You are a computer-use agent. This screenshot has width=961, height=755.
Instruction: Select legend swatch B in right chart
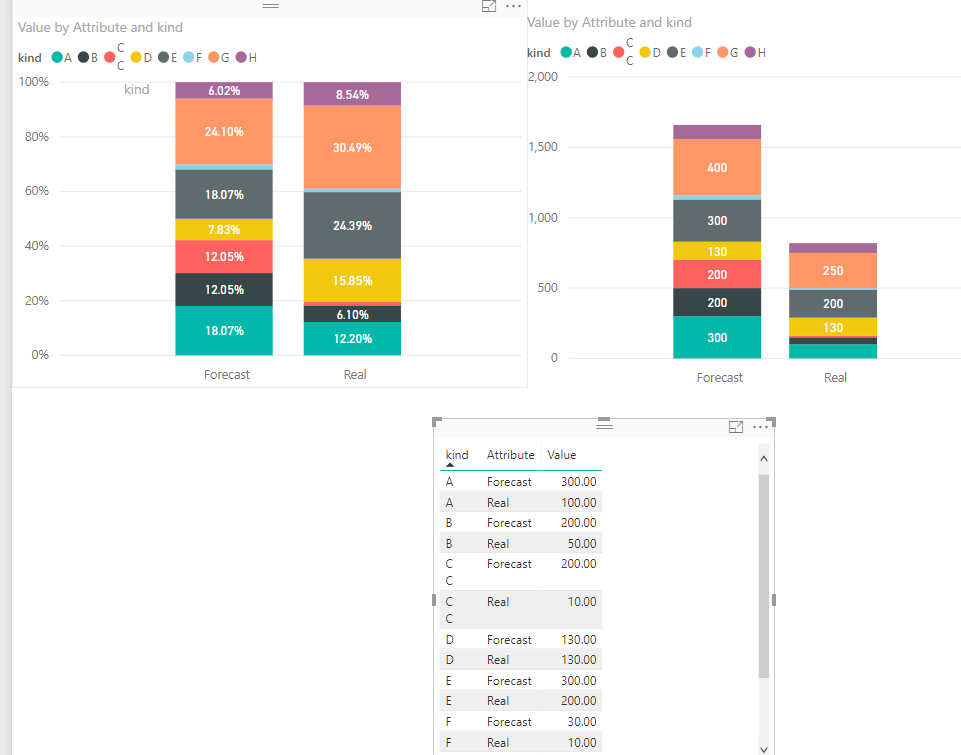(x=593, y=52)
